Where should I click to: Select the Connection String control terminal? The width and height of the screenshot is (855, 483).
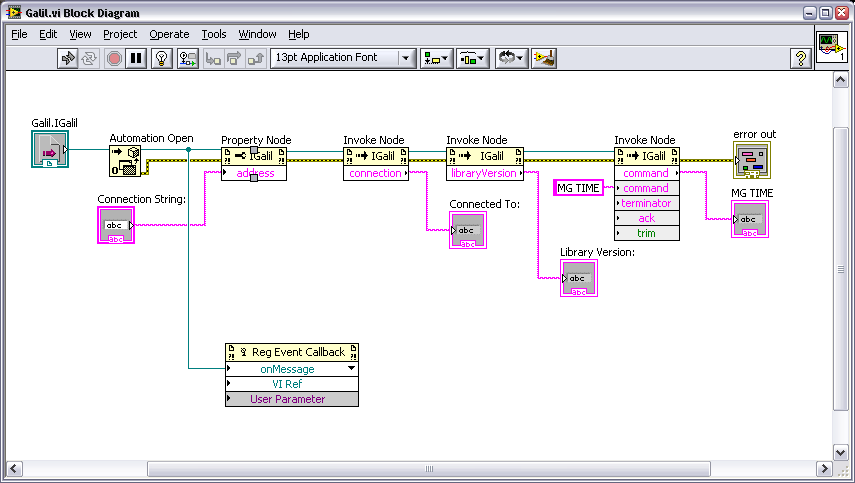pyautogui.click(x=116, y=225)
